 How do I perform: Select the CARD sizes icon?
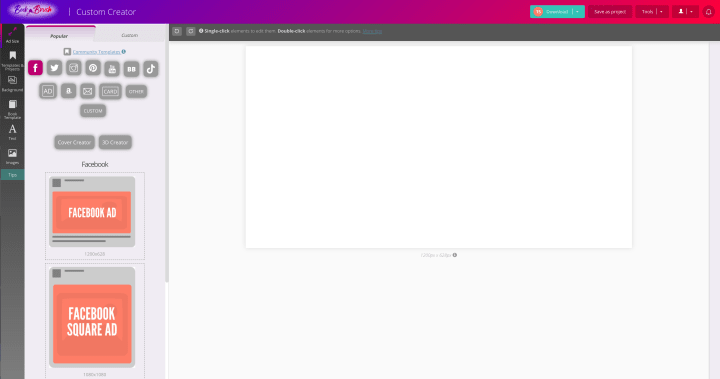[110, 91]
